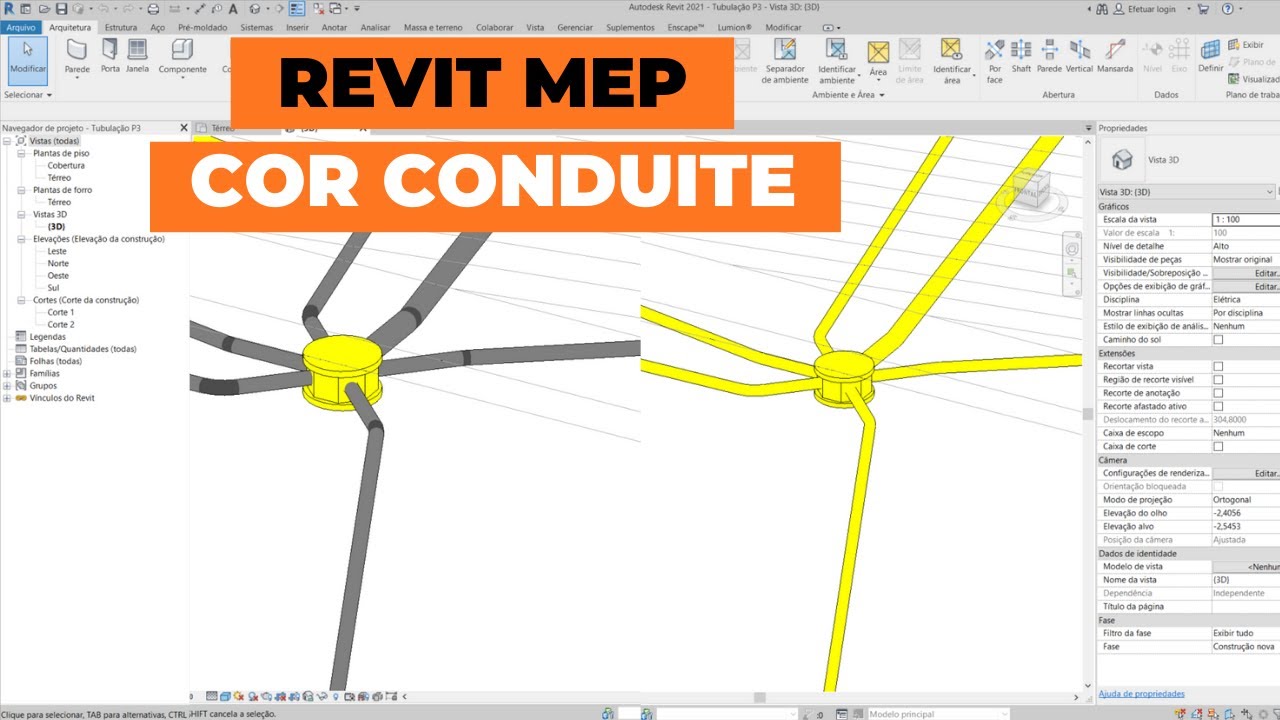Image resolution: width=1280 pixels, height=720 pixels.
Task: Select the Shaft opening tool
Action: pos(1021,56)
